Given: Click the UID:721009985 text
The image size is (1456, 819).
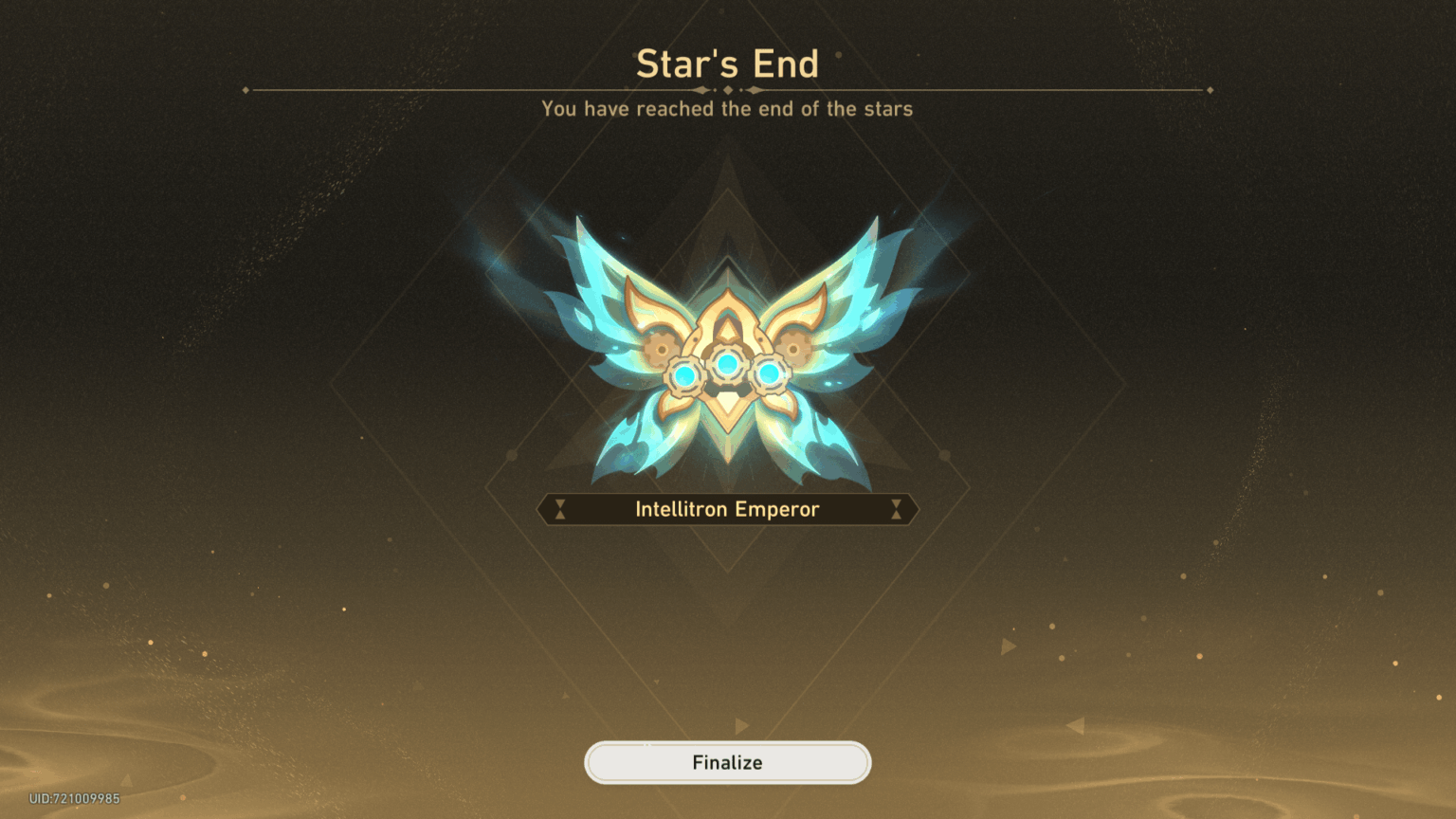Looking at the screenshot, I should [x=75, y=798].
